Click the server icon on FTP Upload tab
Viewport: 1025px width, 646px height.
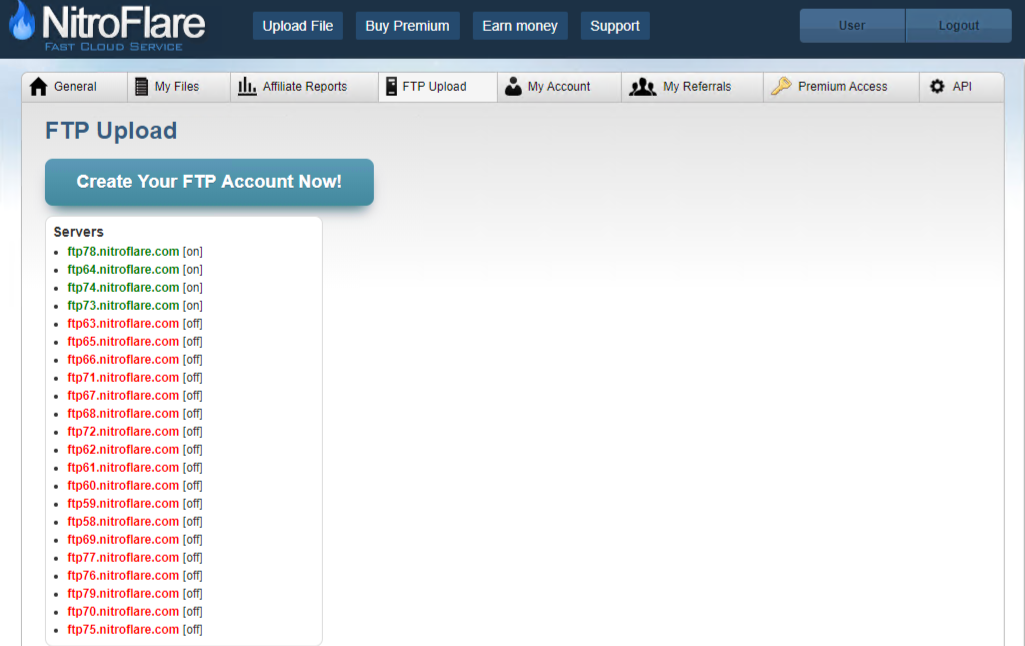[x=391, y=87]
